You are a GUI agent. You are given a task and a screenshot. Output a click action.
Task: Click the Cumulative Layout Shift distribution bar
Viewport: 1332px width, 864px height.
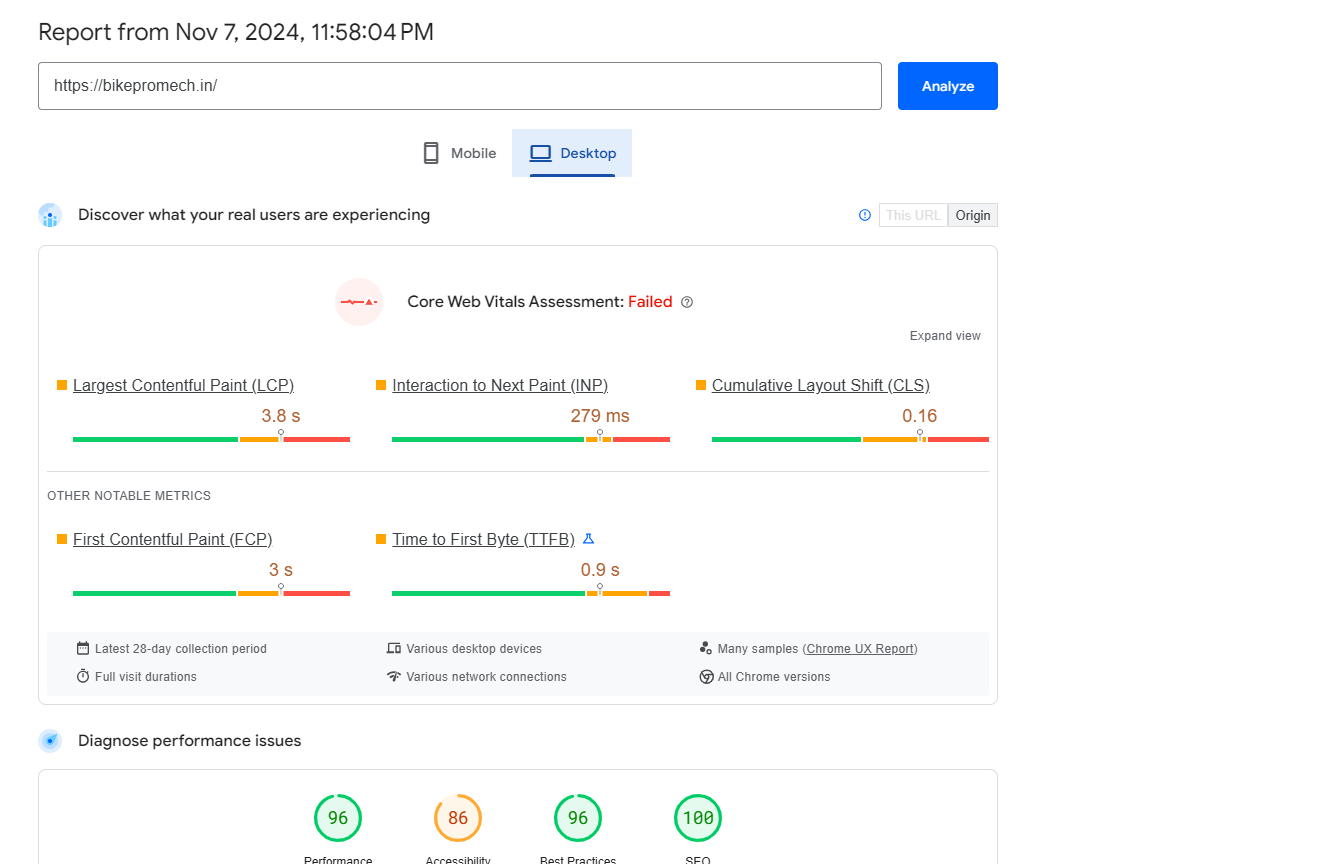[850, 439]
